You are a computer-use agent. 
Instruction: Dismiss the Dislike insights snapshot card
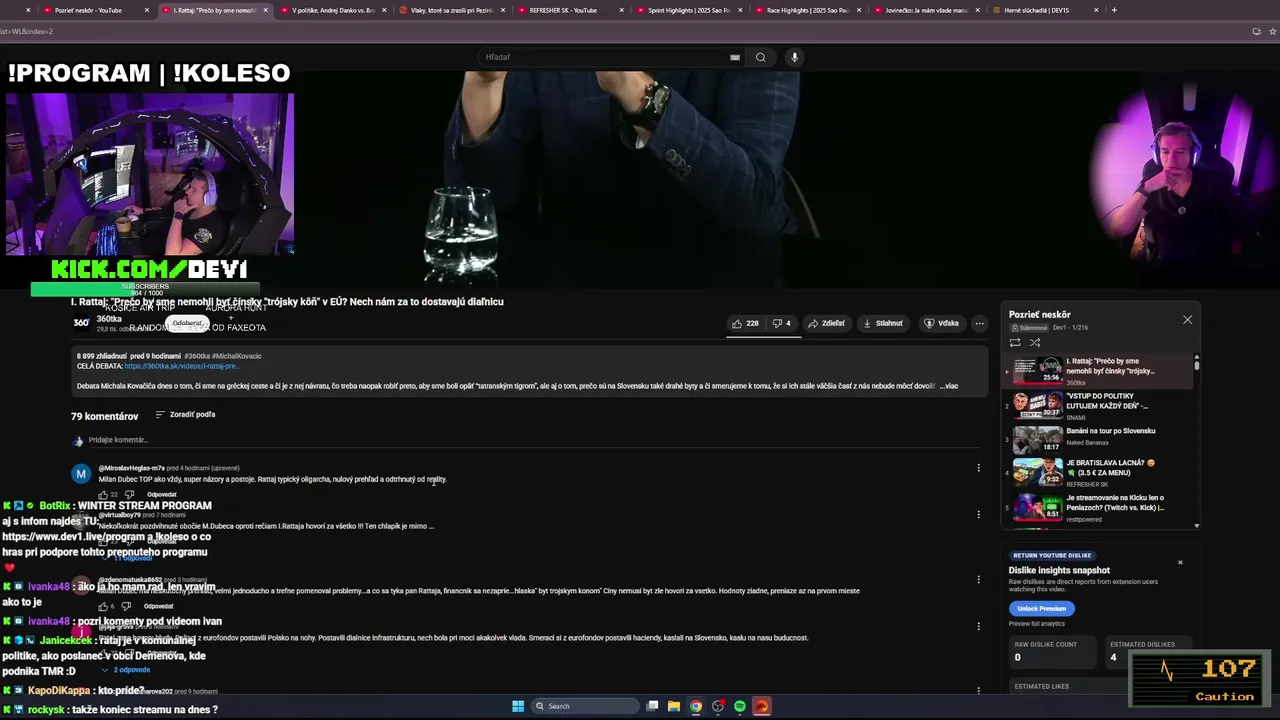point(1180,563)
